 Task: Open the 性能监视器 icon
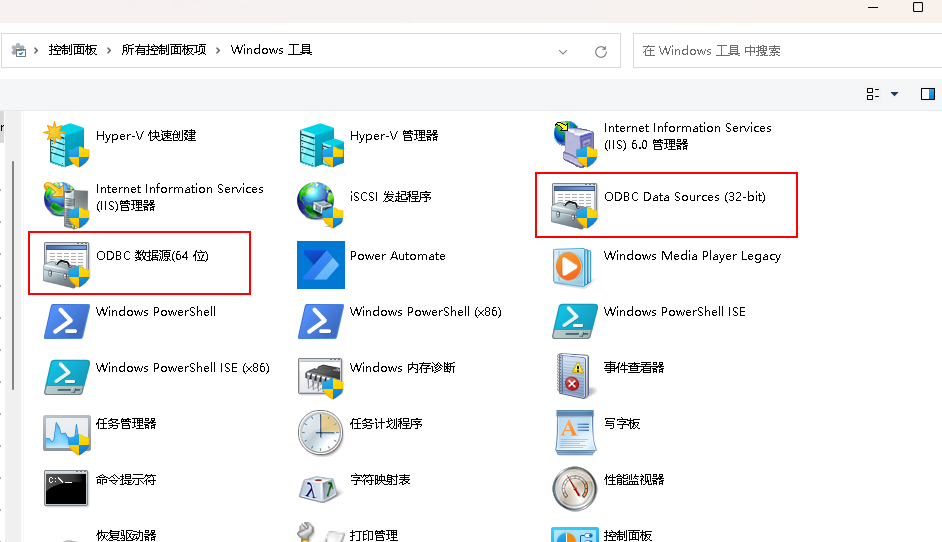coord(575,488)
